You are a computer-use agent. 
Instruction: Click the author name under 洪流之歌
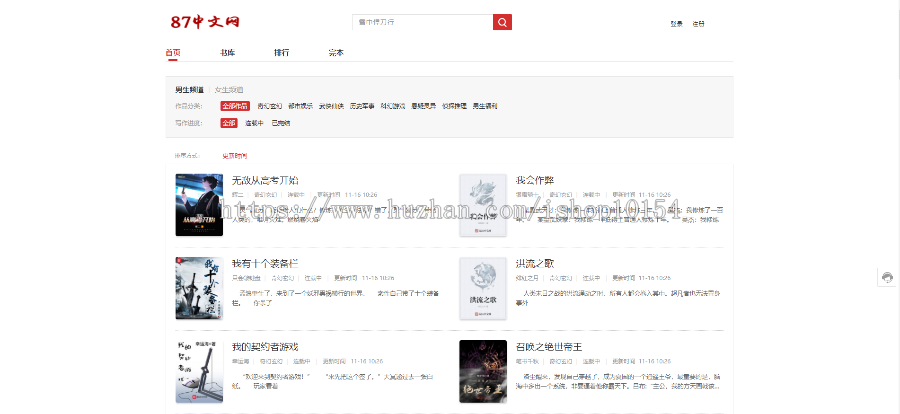pyautogui.click(x=527, y=278)
